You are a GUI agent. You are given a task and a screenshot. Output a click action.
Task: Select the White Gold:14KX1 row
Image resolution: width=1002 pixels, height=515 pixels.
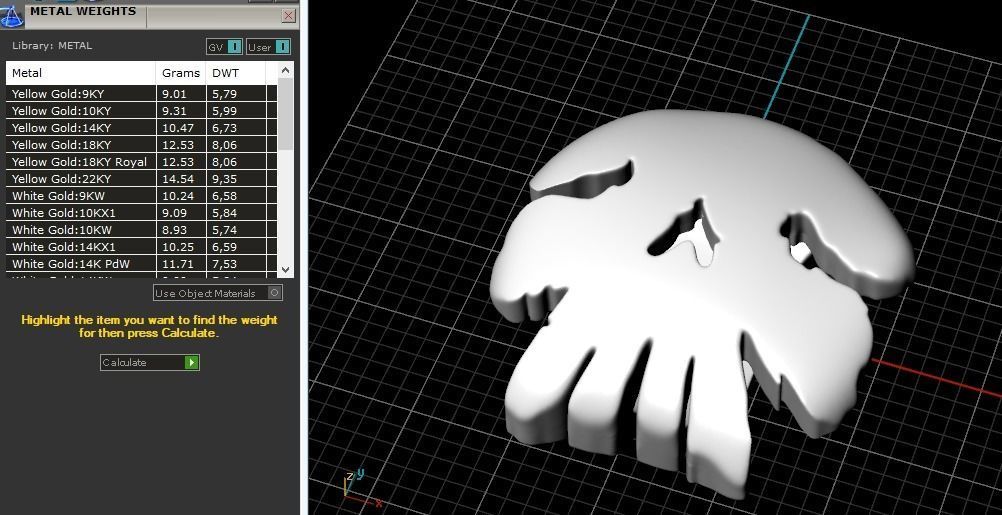tap(141, 247)
